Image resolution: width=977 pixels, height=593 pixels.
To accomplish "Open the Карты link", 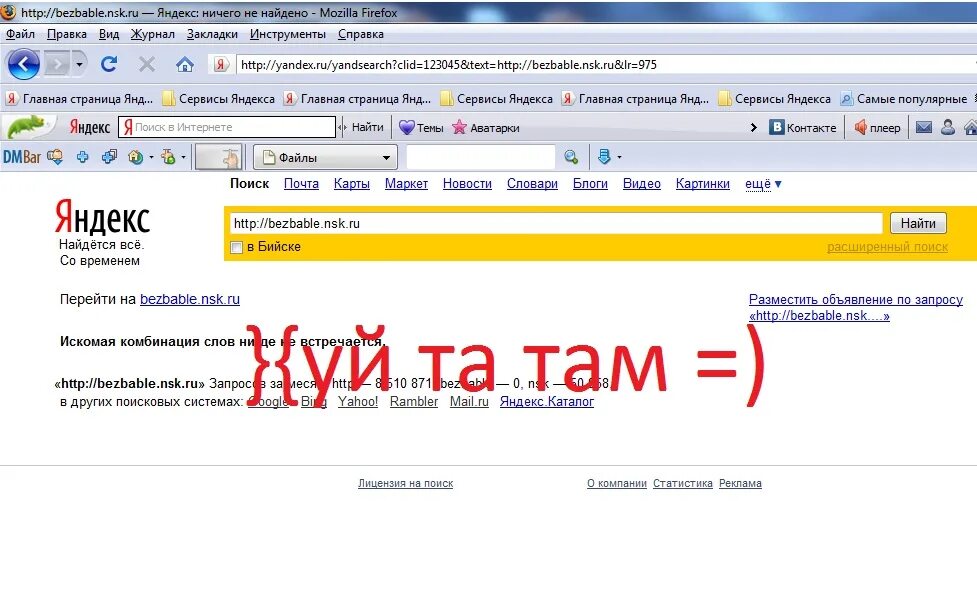I will click(351, 184).
